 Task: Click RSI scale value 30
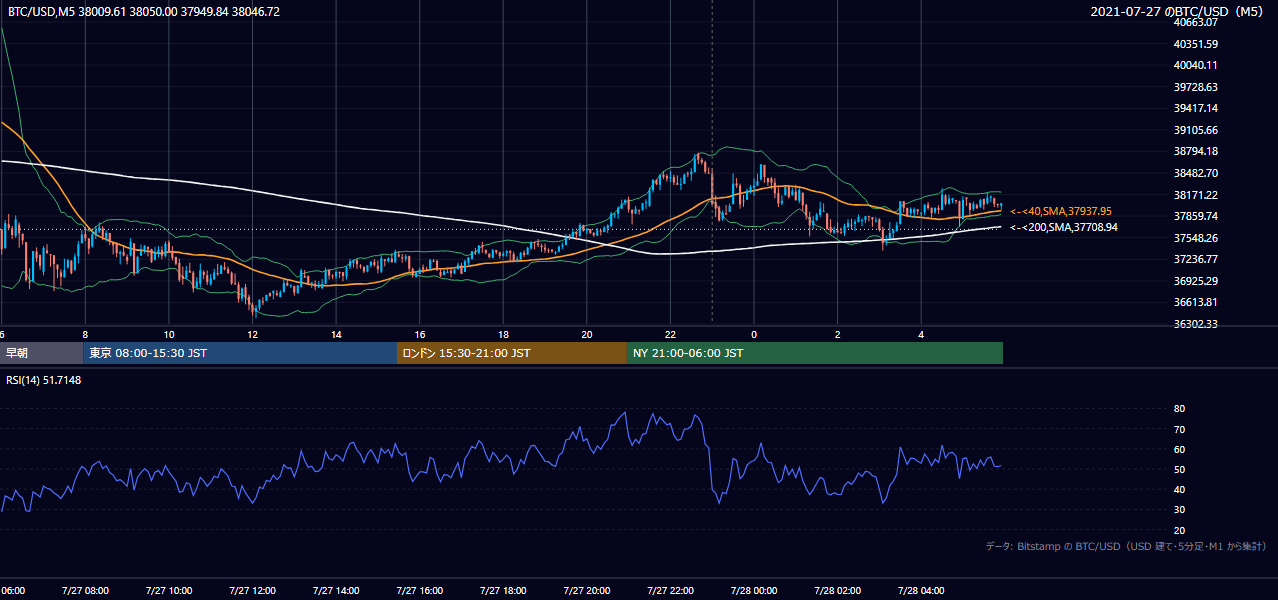click(1179, 510)
